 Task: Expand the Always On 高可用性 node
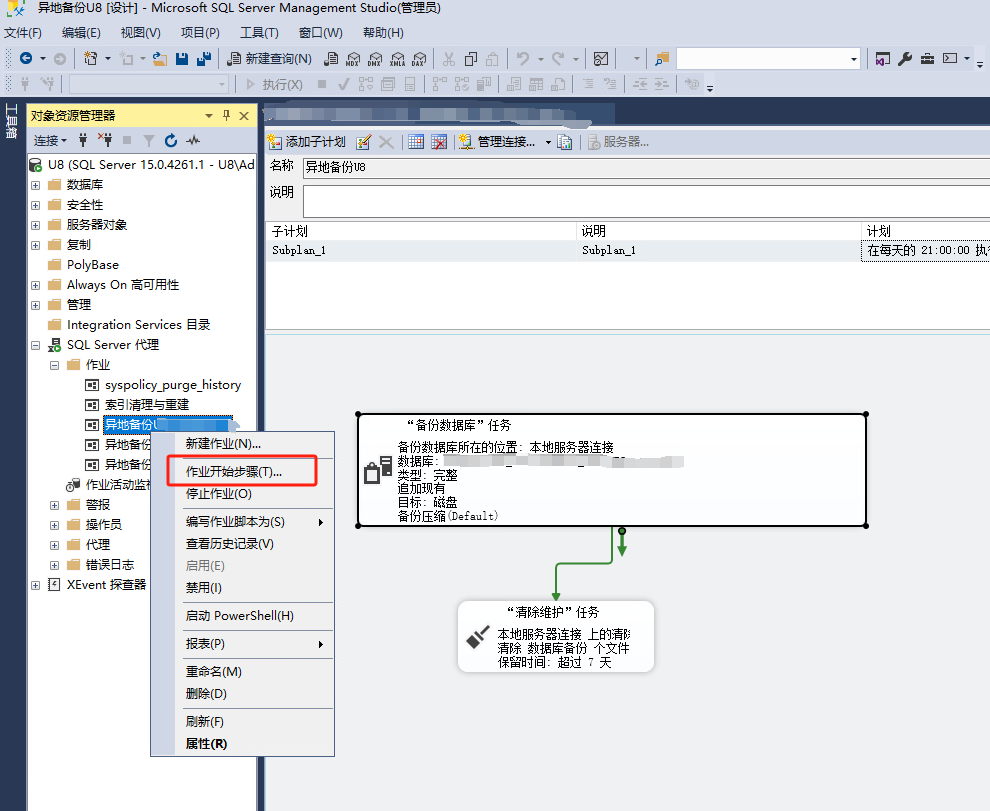click(x=35, y=285)
